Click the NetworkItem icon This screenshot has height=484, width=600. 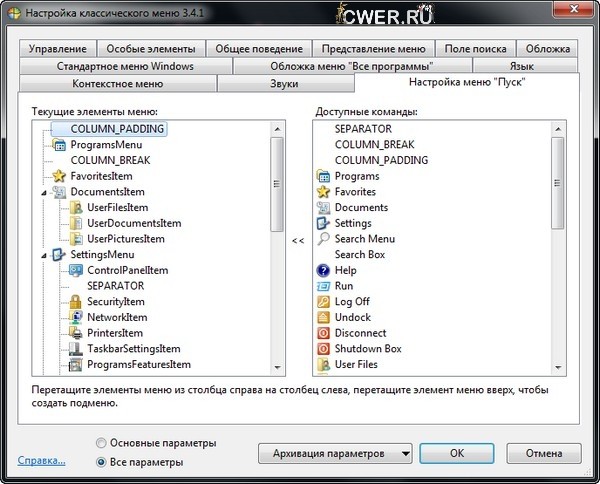click(76, 317)
